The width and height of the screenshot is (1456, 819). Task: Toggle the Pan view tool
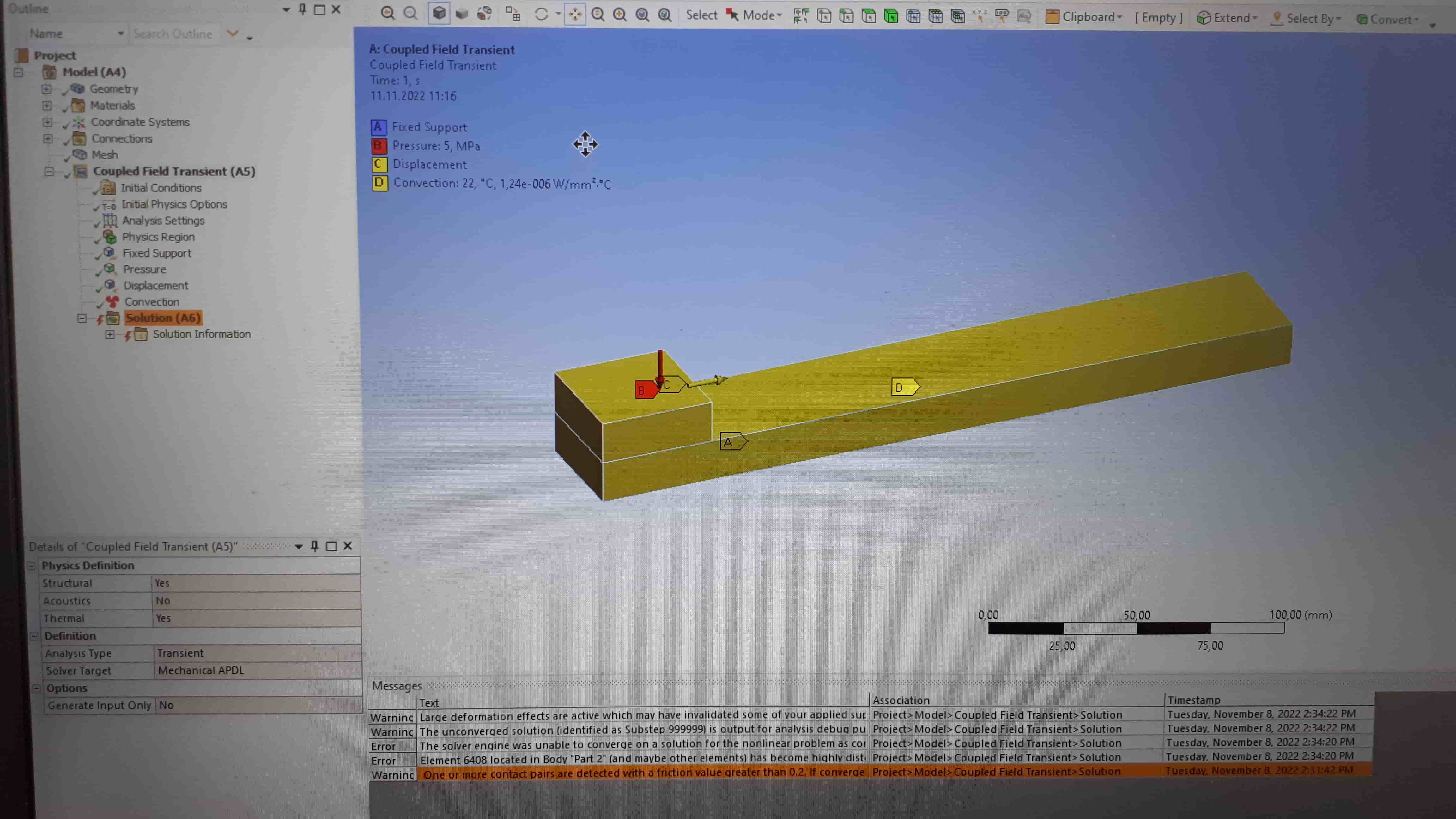coord(575,14)
